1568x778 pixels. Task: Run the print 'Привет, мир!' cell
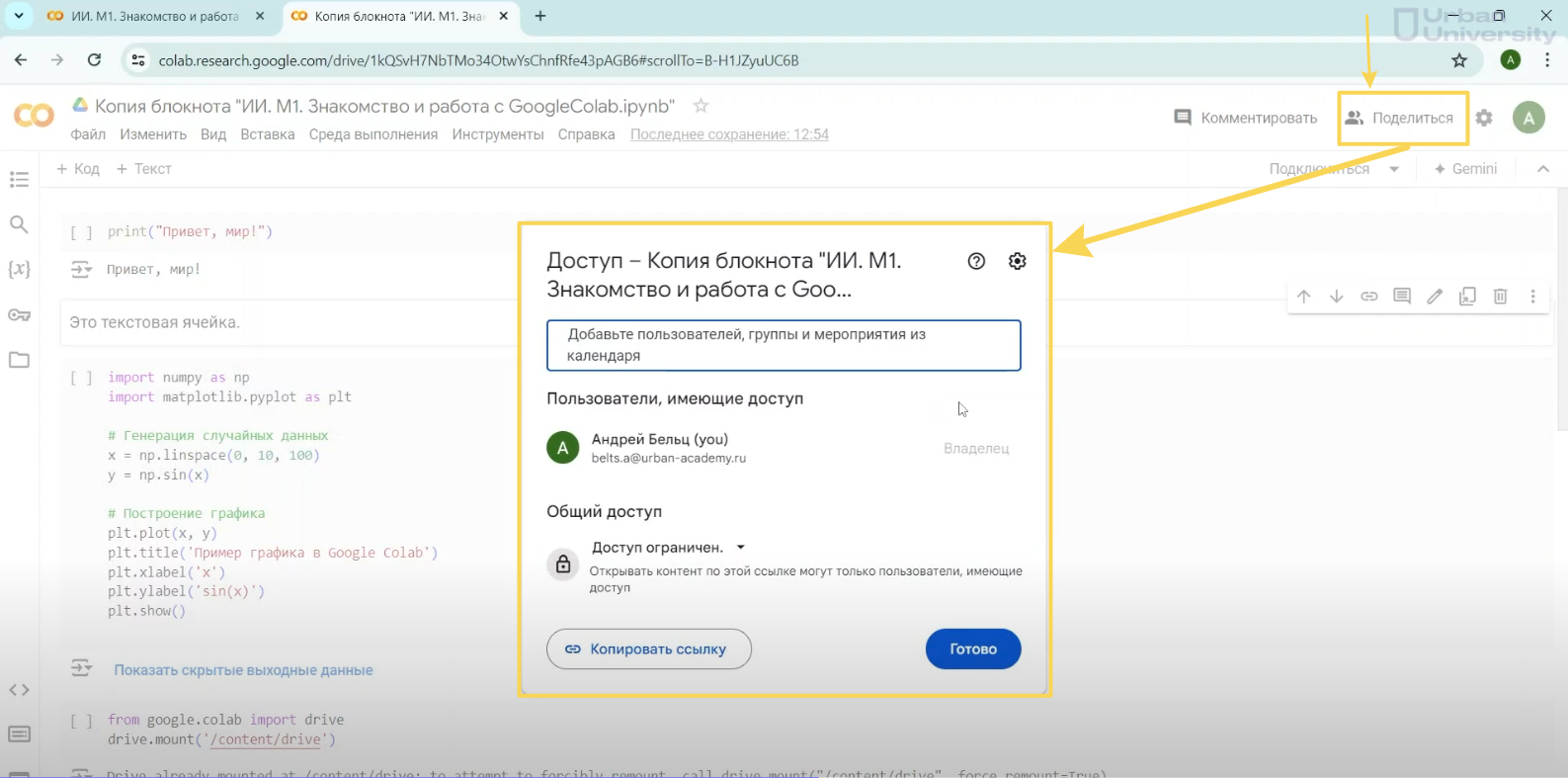pyautogui.click(x=81, y=232)
